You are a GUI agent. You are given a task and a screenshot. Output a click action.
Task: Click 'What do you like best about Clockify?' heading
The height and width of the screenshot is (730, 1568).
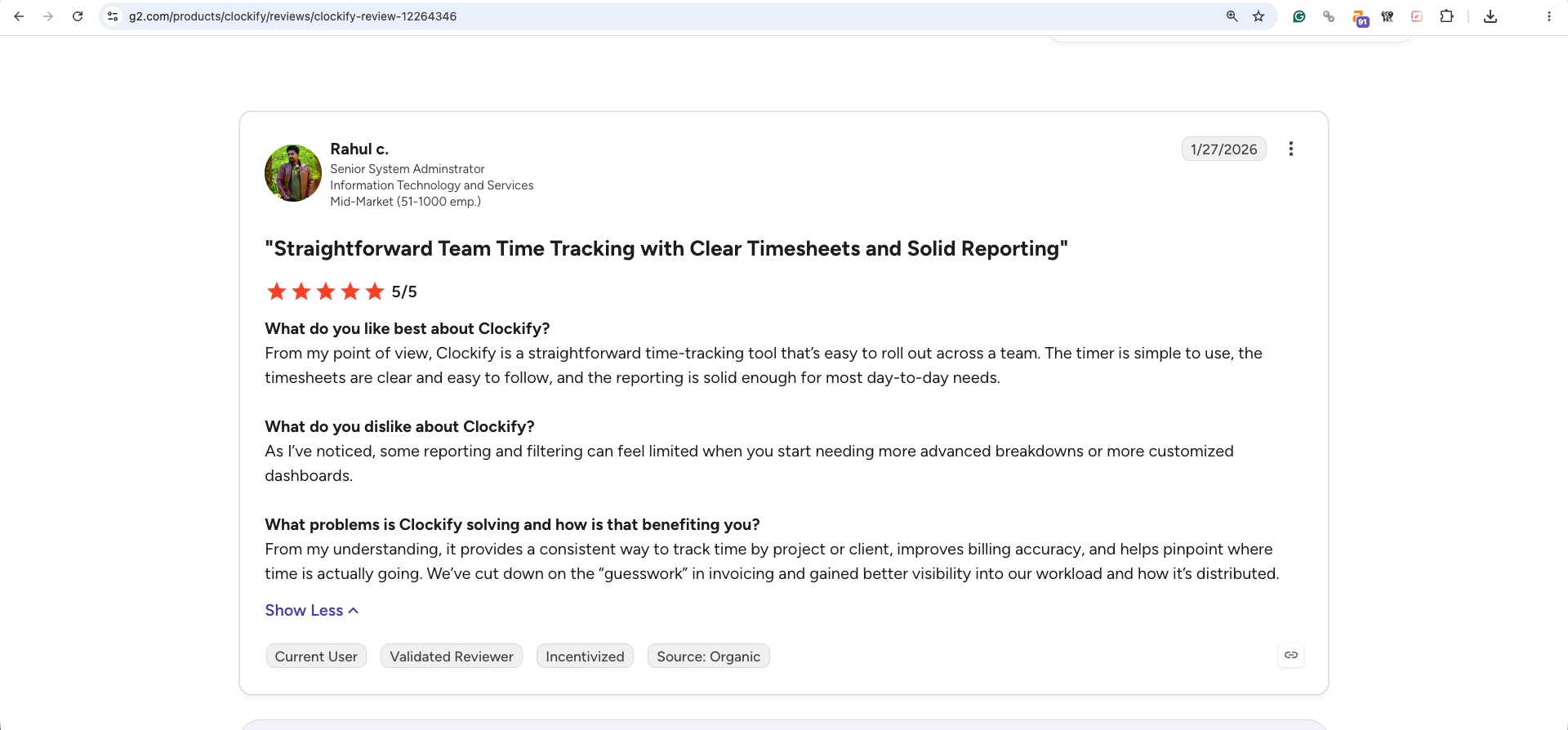pos(408,328)
